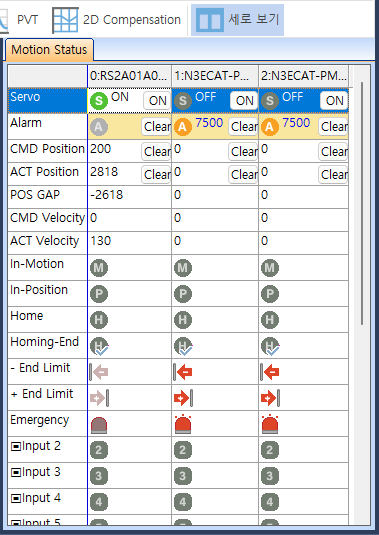
Task: Click orange alarm A icon of axis 2
Action: pos(270,127)
